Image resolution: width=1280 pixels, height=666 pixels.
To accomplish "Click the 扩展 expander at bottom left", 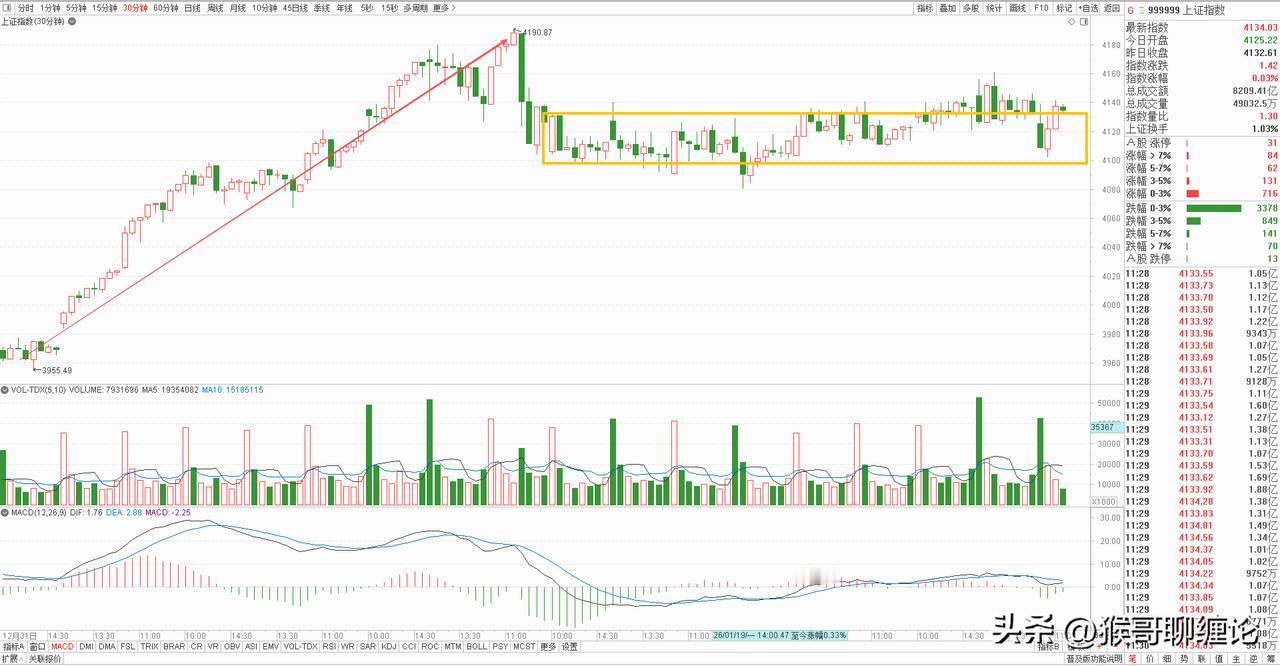I will point(12,659).
